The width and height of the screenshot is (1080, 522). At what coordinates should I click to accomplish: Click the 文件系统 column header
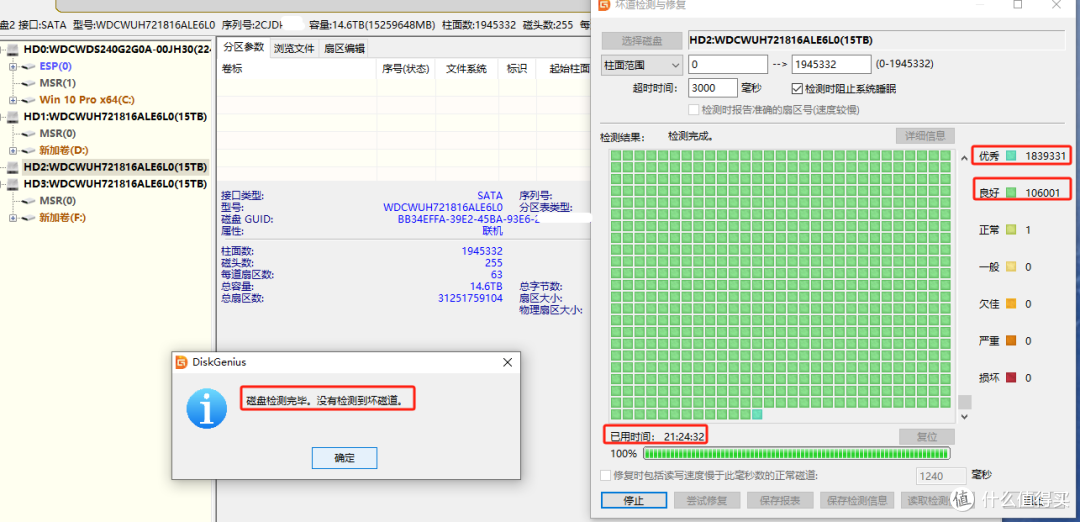[x=466, y=69]
